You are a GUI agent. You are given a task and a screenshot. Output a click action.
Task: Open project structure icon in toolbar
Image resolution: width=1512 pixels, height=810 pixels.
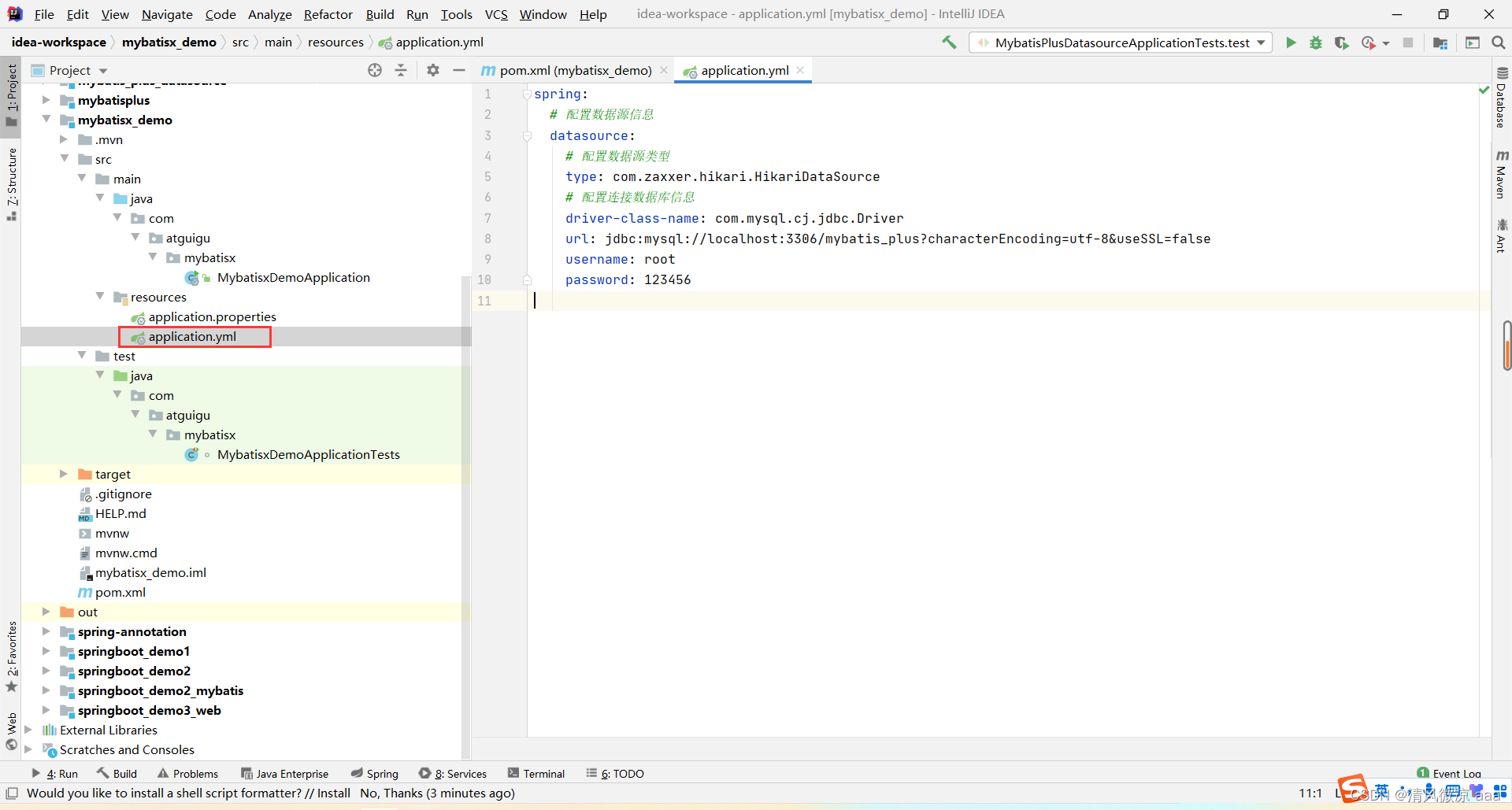click(x=1440, y=43)
